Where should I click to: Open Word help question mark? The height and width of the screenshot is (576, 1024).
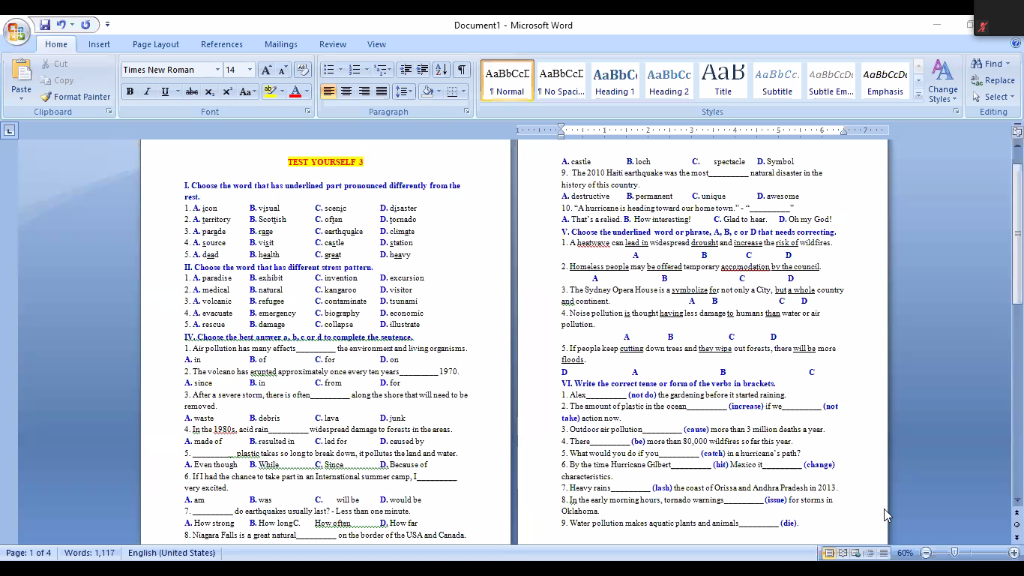(1016, 43)
